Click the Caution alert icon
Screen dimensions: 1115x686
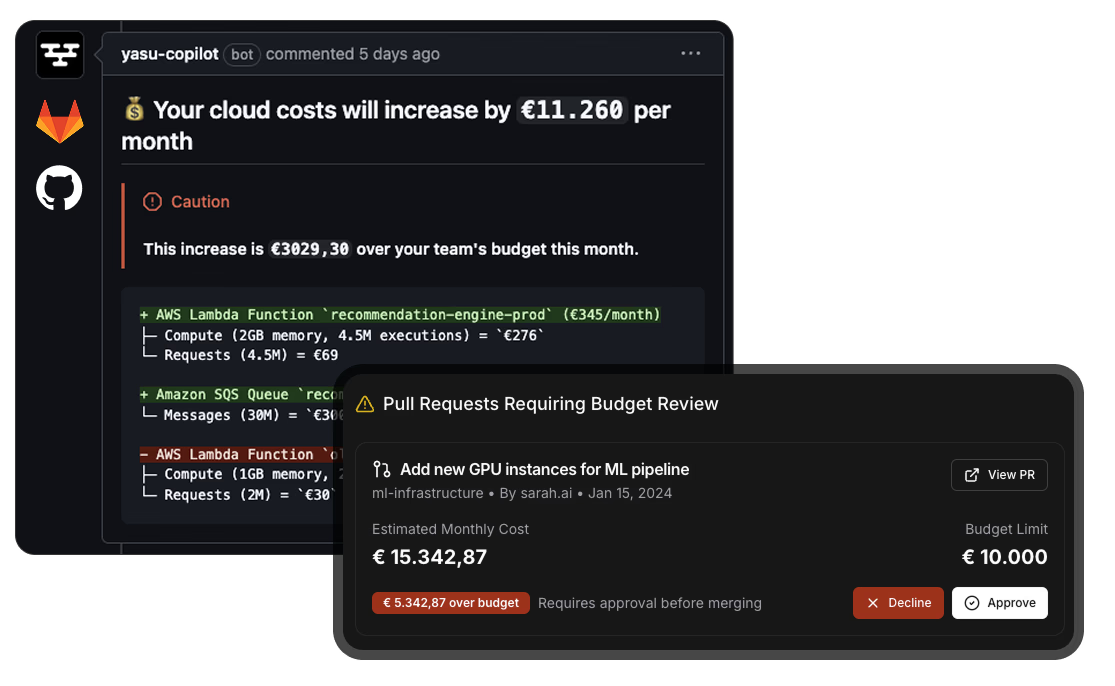[x=152, y=202]
